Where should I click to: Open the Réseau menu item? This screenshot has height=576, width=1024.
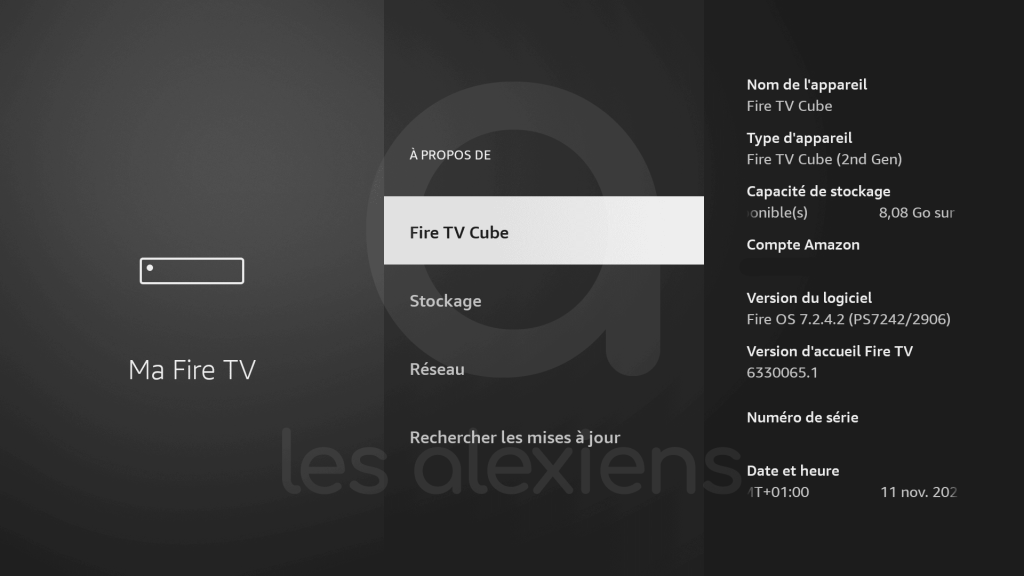pos(437,369)
